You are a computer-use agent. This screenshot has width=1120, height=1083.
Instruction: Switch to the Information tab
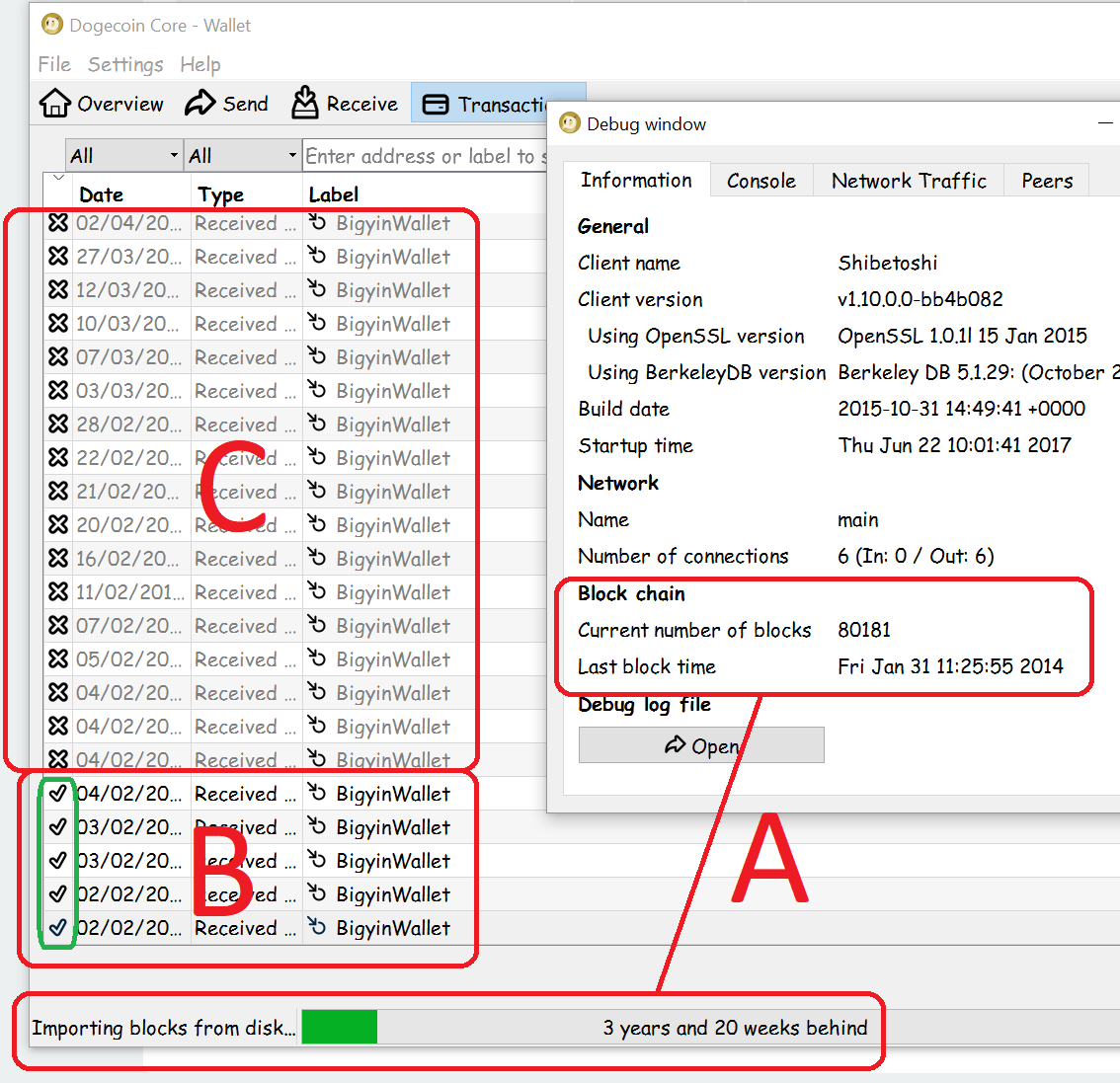point(636,180)
